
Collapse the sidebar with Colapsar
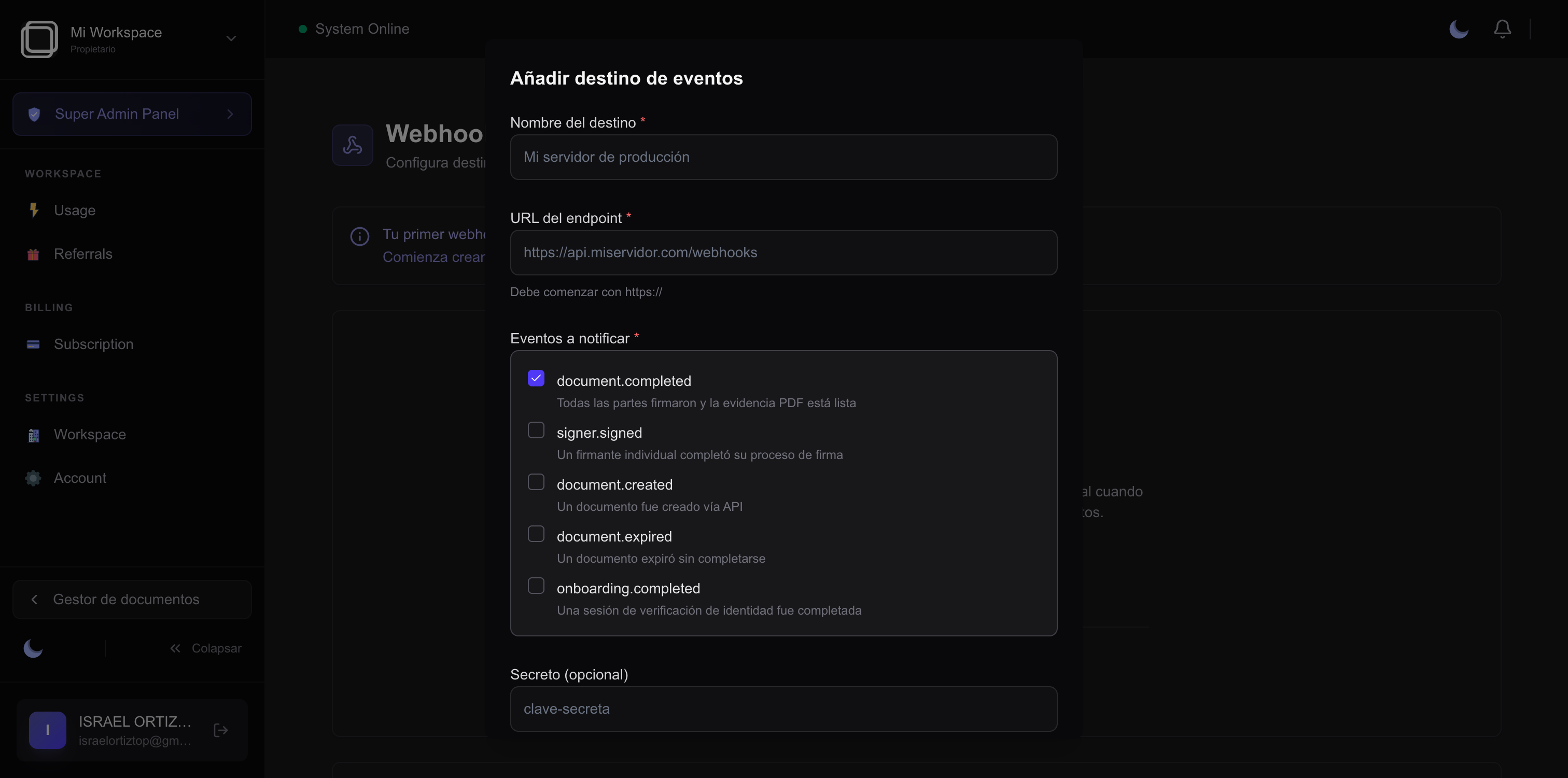point(206,648)
